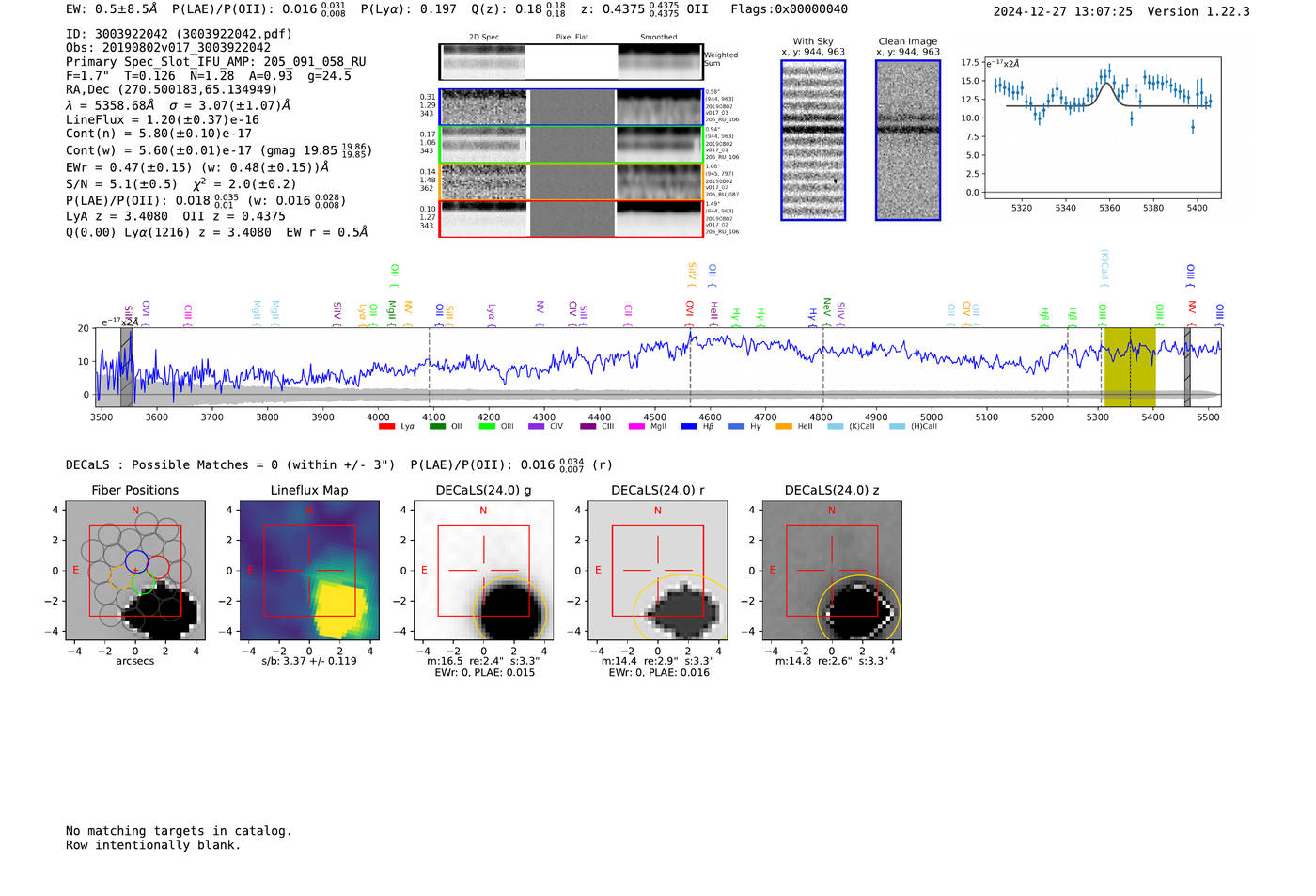The width and height of the screenshot is (1316, 896).
Task: Click the Flags:0x00000040 text
Action: tap(790, 9)
